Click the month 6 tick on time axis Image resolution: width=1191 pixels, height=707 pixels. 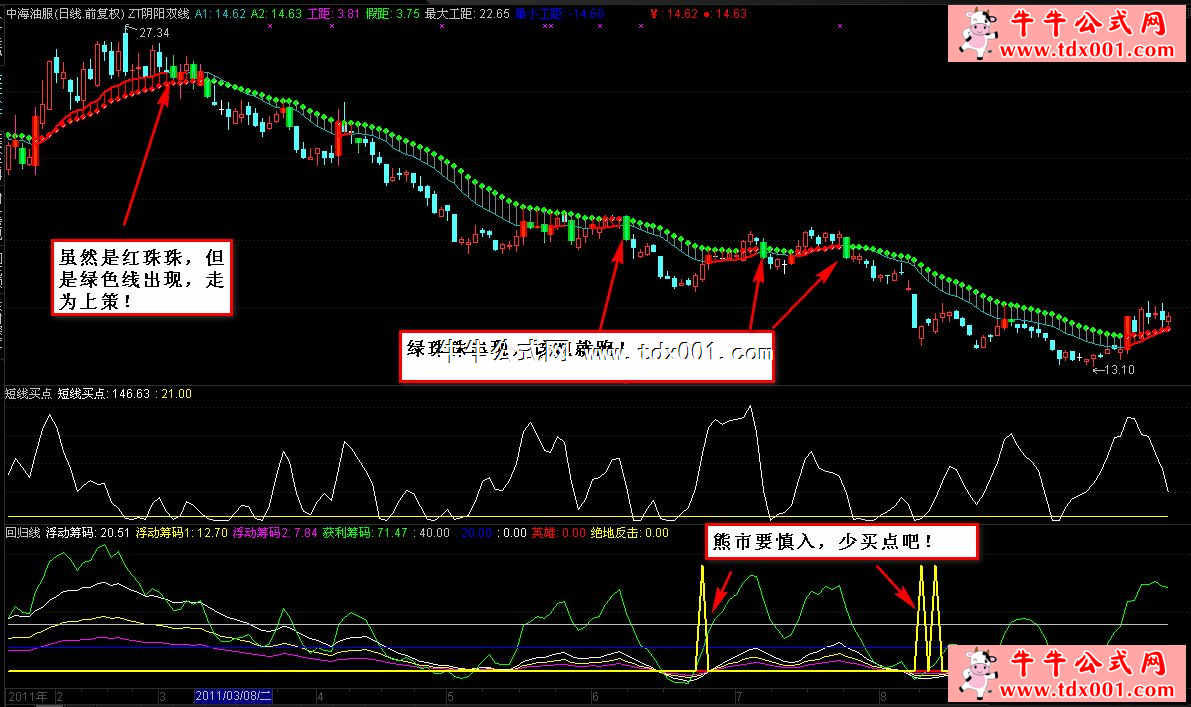point(595,695)
